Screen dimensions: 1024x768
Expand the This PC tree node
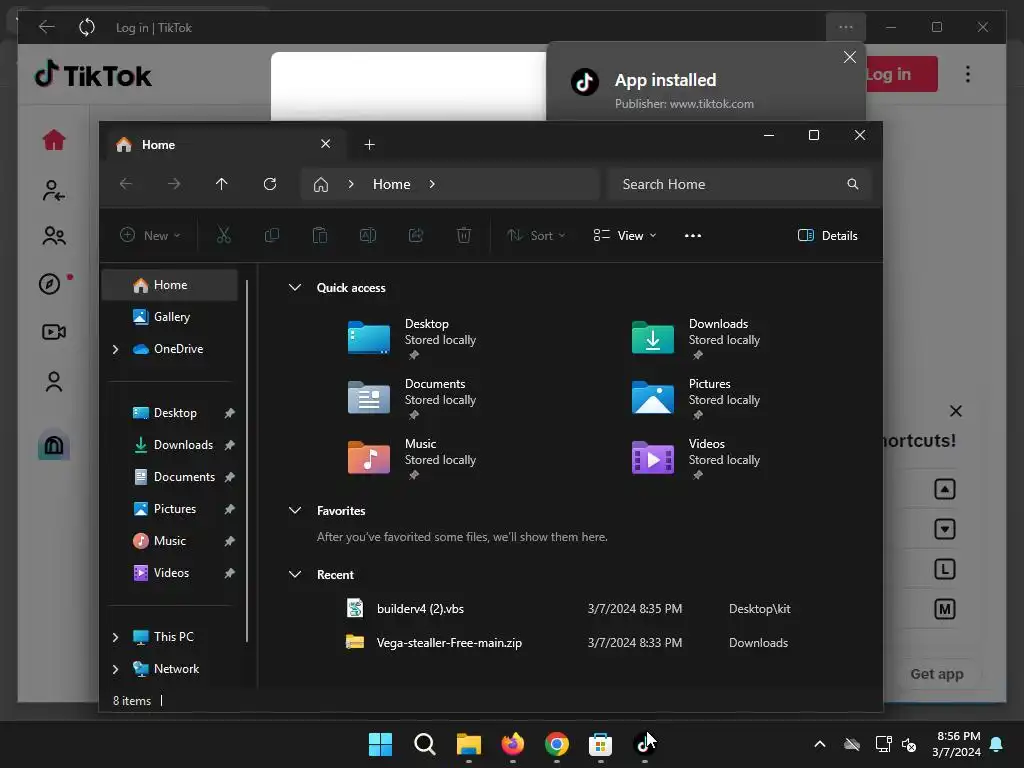click(x=116, y=637)
